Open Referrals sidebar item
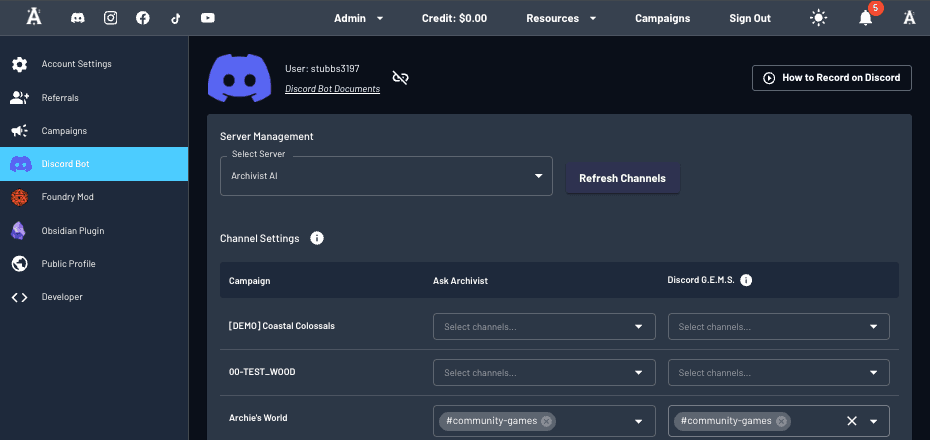The height and width of the screenshot is (440, 930). pos(94,98)
